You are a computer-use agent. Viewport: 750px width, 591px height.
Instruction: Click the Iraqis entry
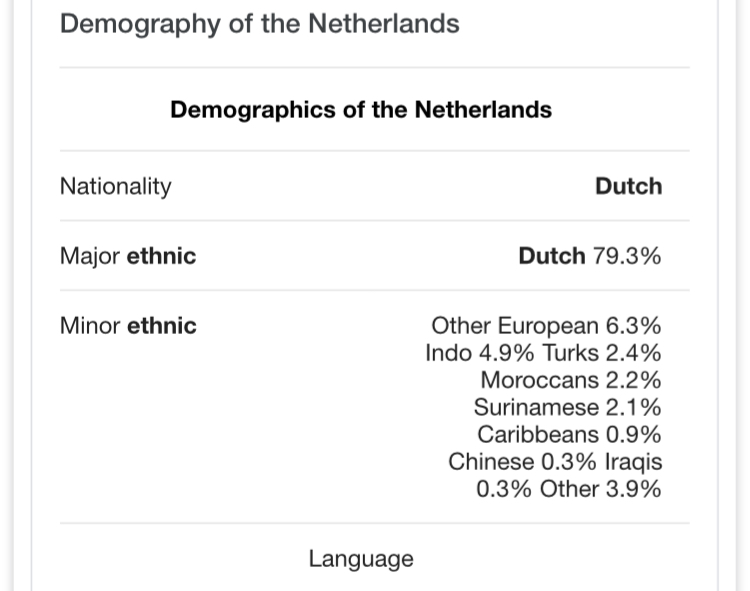tap(634, 462)
